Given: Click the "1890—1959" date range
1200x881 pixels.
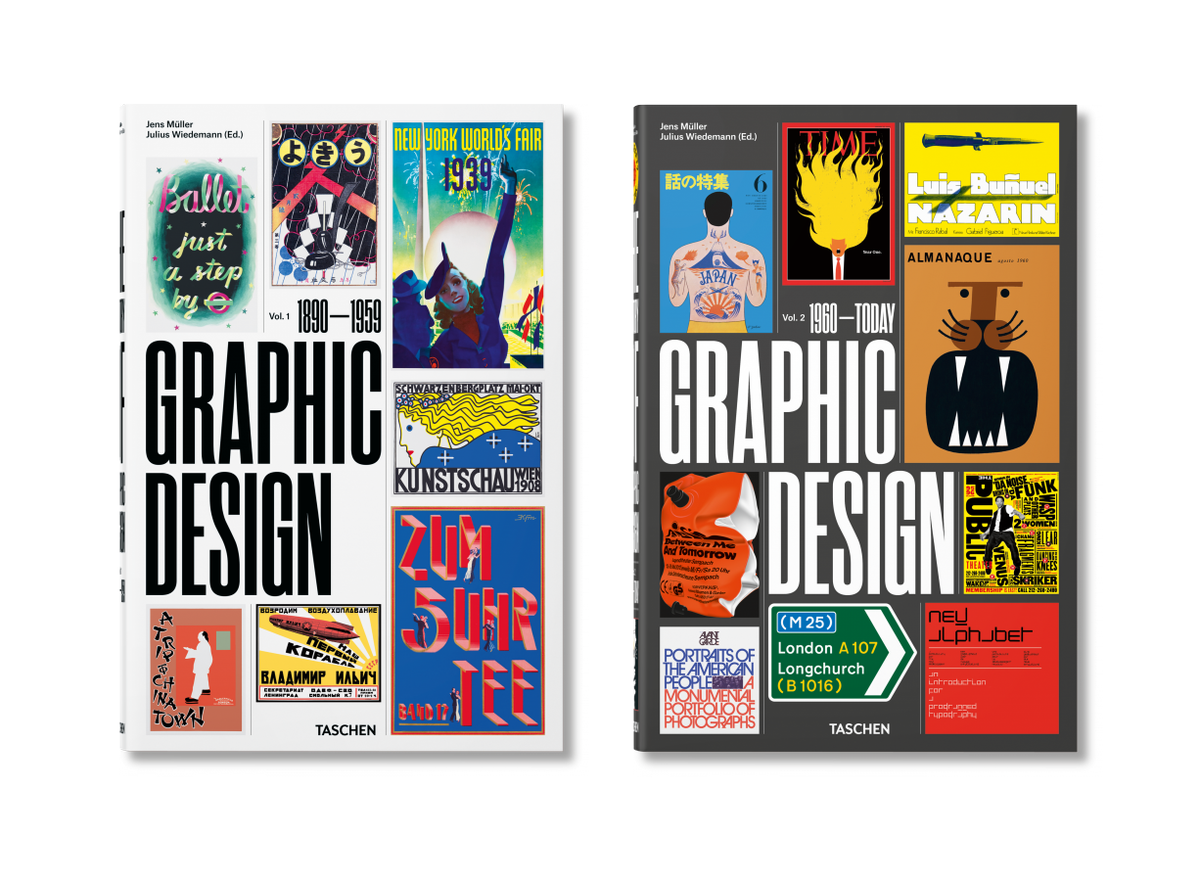Looking at the screenshot, I should tap(338, 317).
